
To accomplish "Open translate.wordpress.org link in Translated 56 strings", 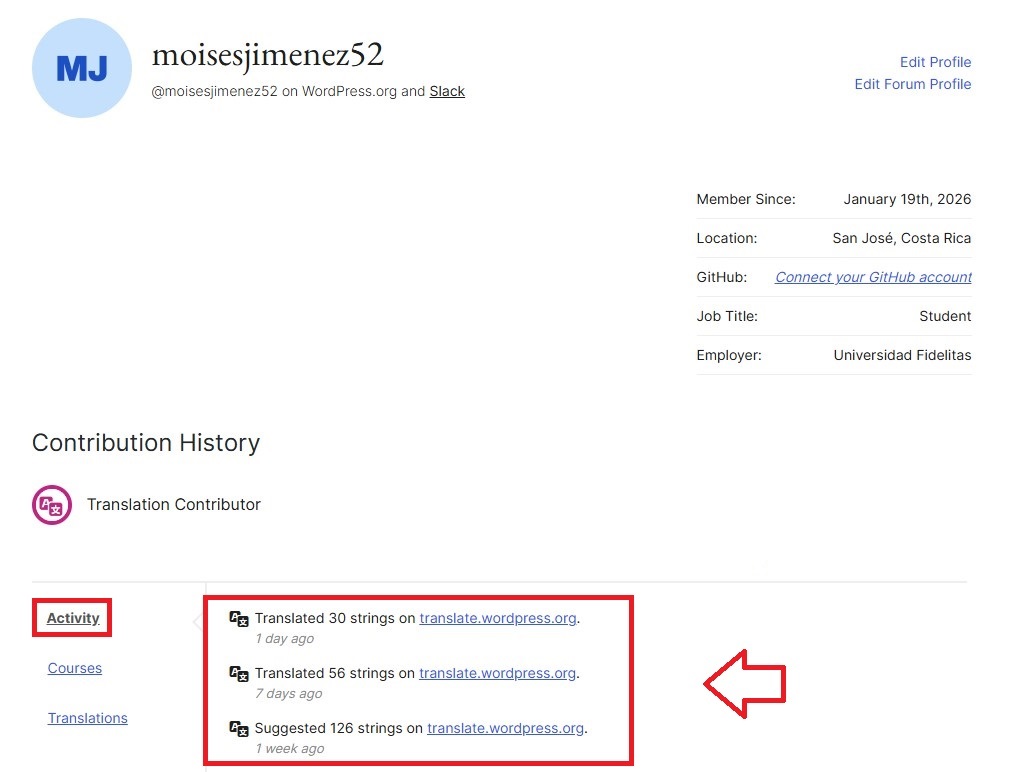I will (497, 673).
